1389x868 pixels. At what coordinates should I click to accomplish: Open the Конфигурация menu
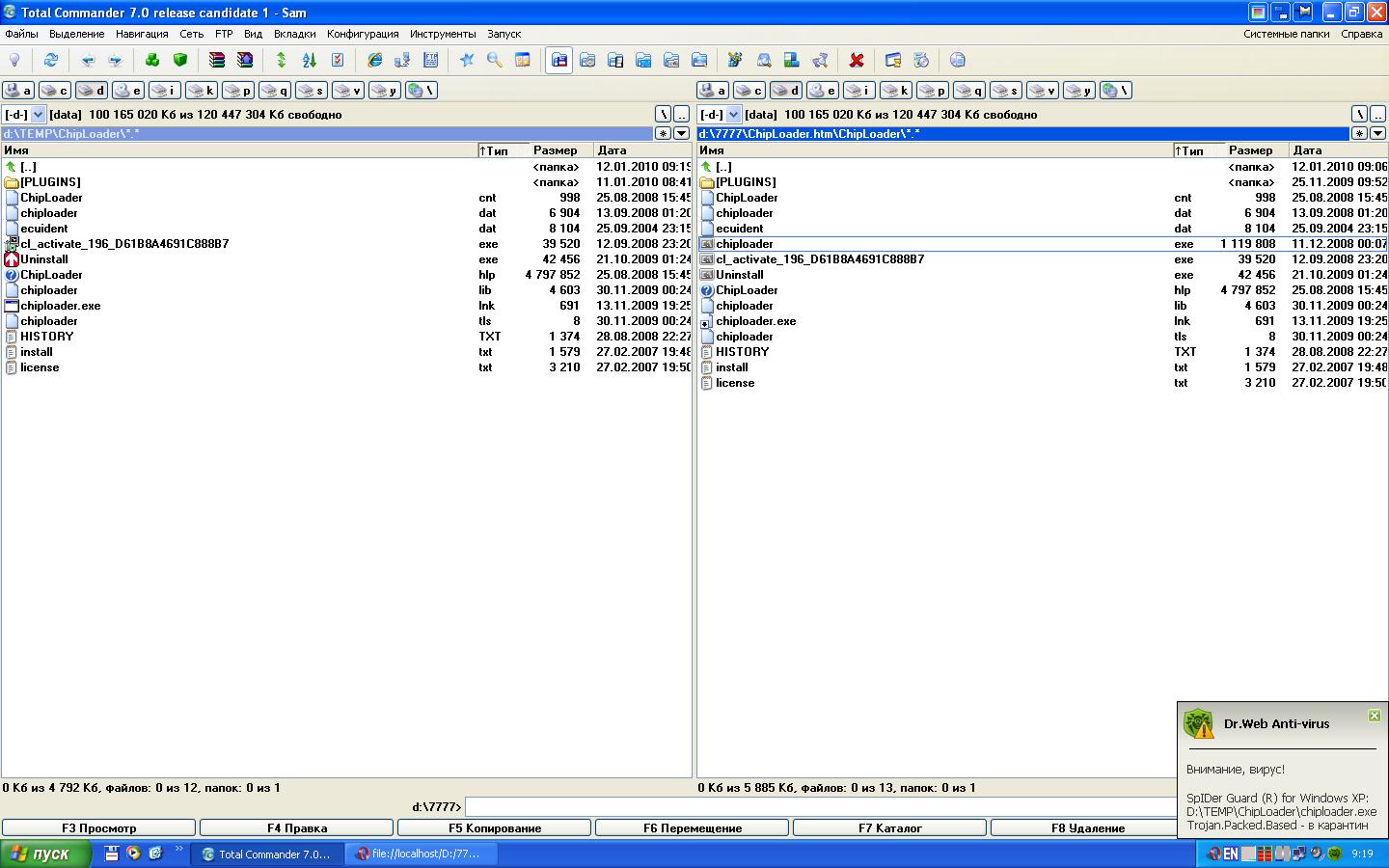tap(363, 34)
